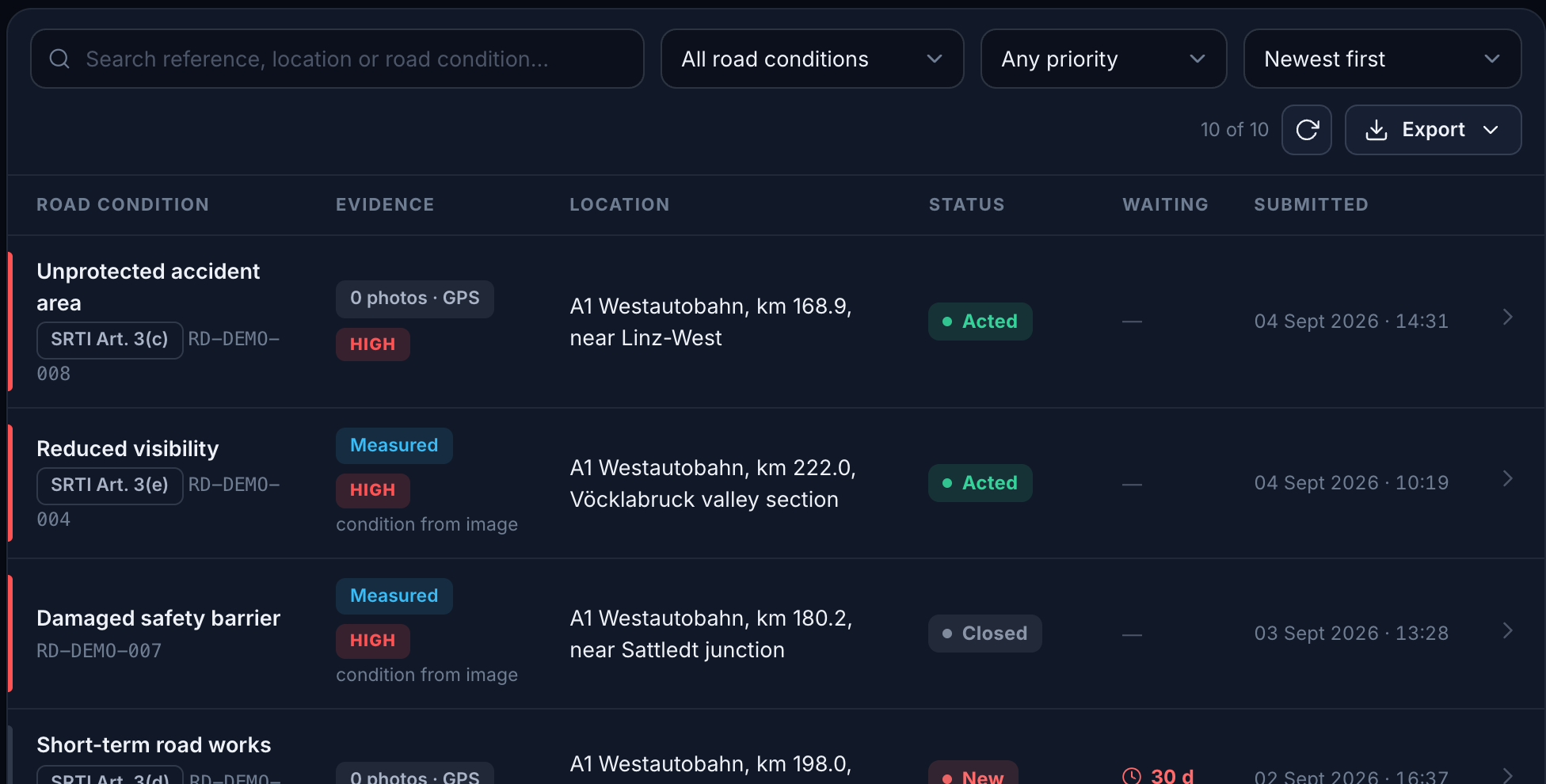1546x784 pixels.
Task: Click Measured badge in Damaged safety barrier row
Action: (394, 596)
